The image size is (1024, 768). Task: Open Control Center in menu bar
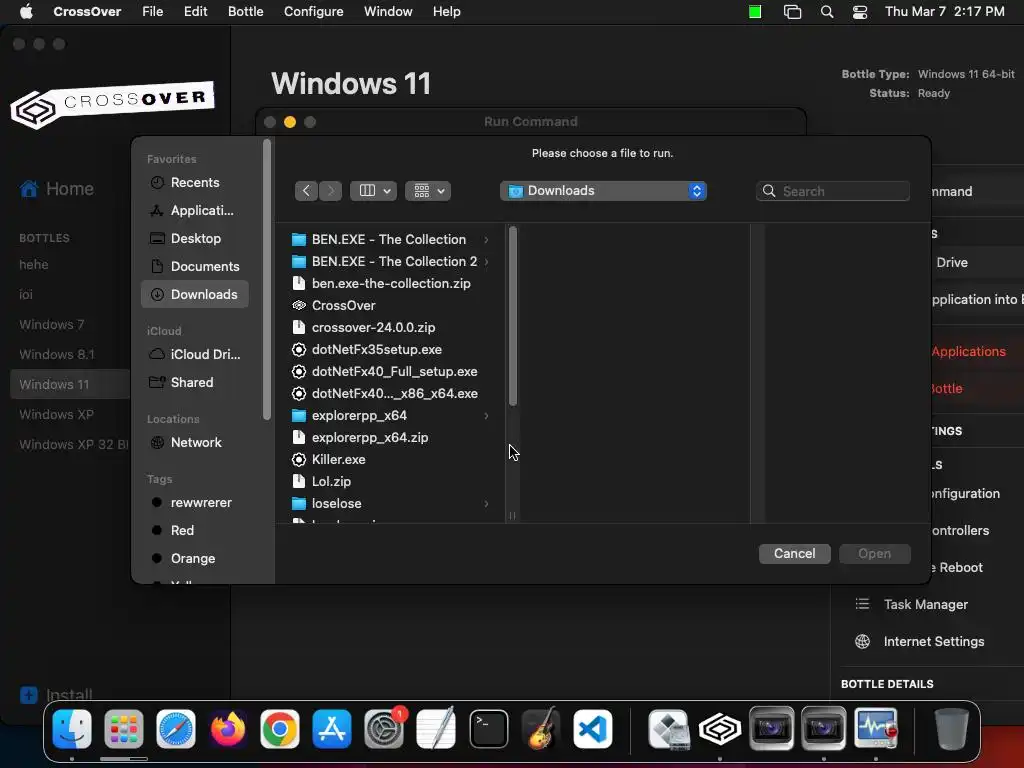point(860,12)
